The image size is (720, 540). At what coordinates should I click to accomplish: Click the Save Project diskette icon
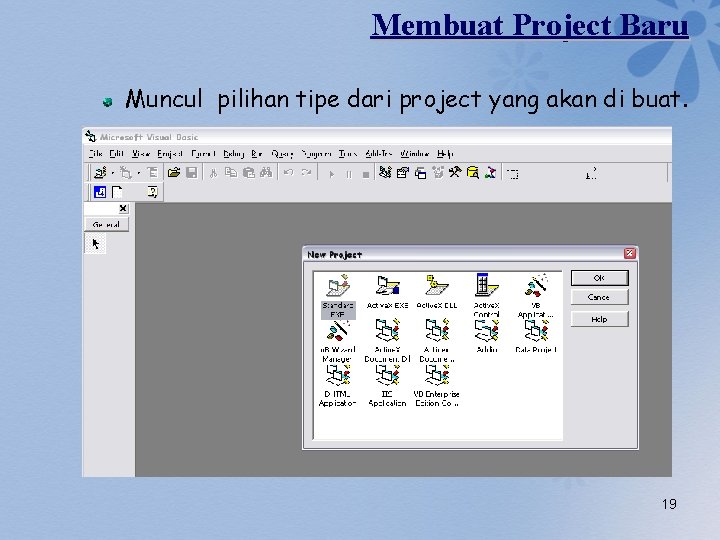(191, 173)
